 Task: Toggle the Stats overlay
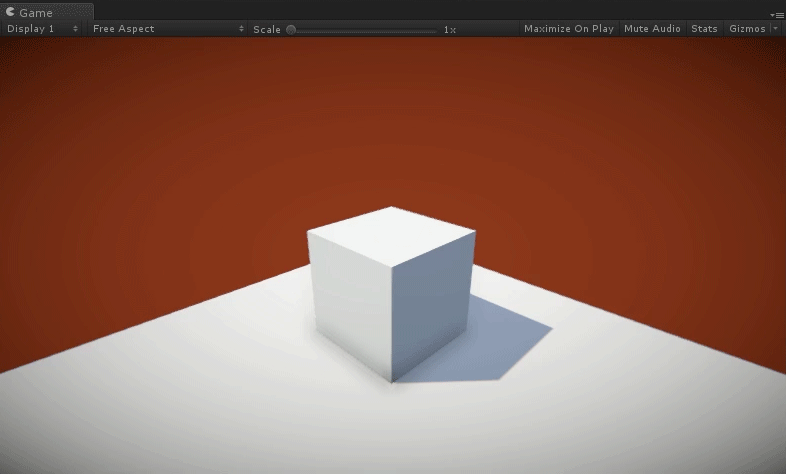pyautogui.click(x=704, y=29)
